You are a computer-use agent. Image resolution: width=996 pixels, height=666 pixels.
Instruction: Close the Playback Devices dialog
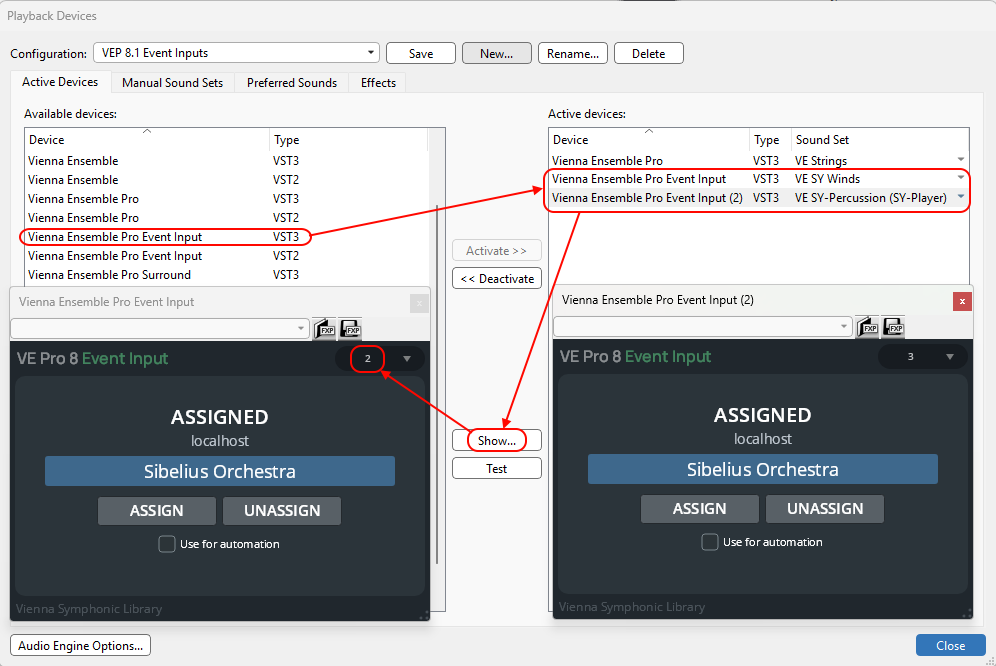click(x=950, y=645)
